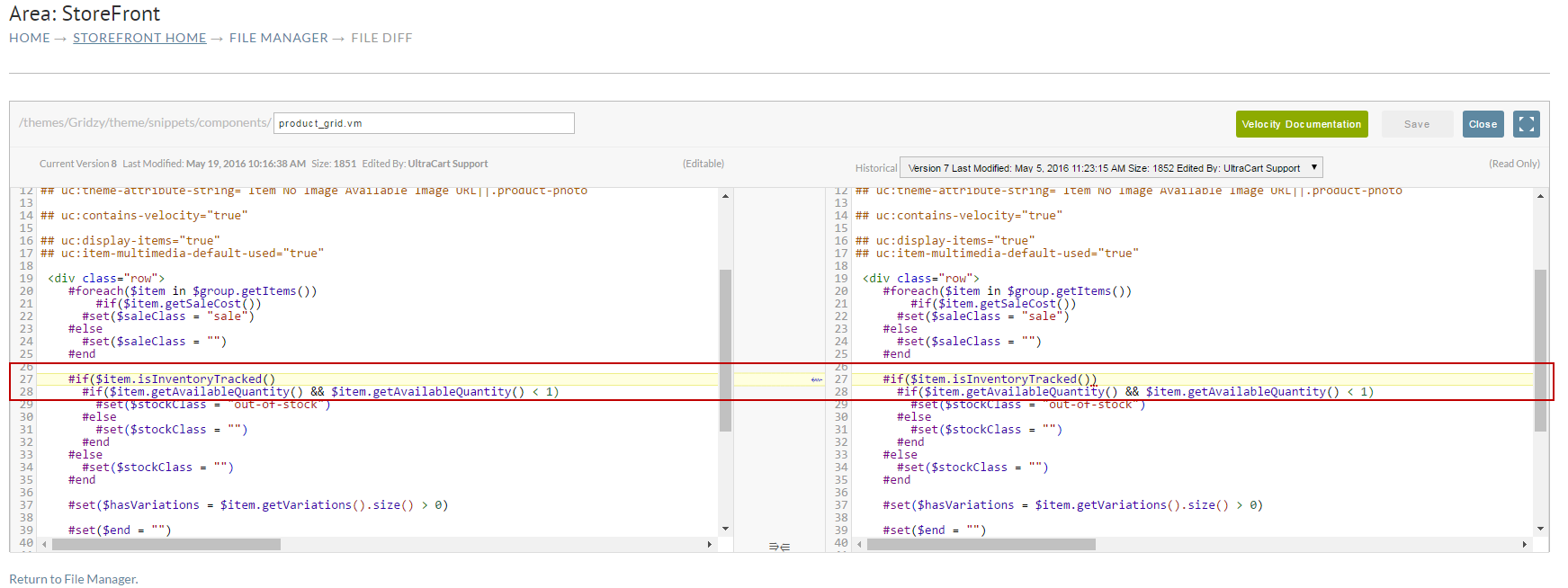
Task: Click #if getSaleCost line 21 in left pane
Action: [x=179, y=304]
